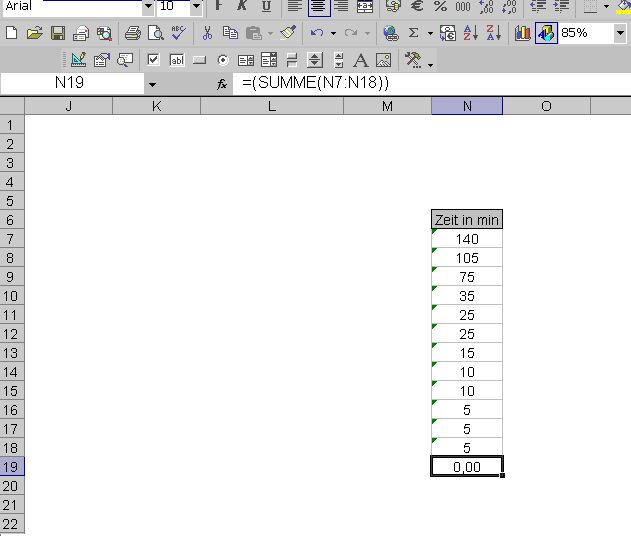Image resolution: width=631 pixels, height=536 pixels.
Task: Select the cell containing 0,00
Action: 467,467
